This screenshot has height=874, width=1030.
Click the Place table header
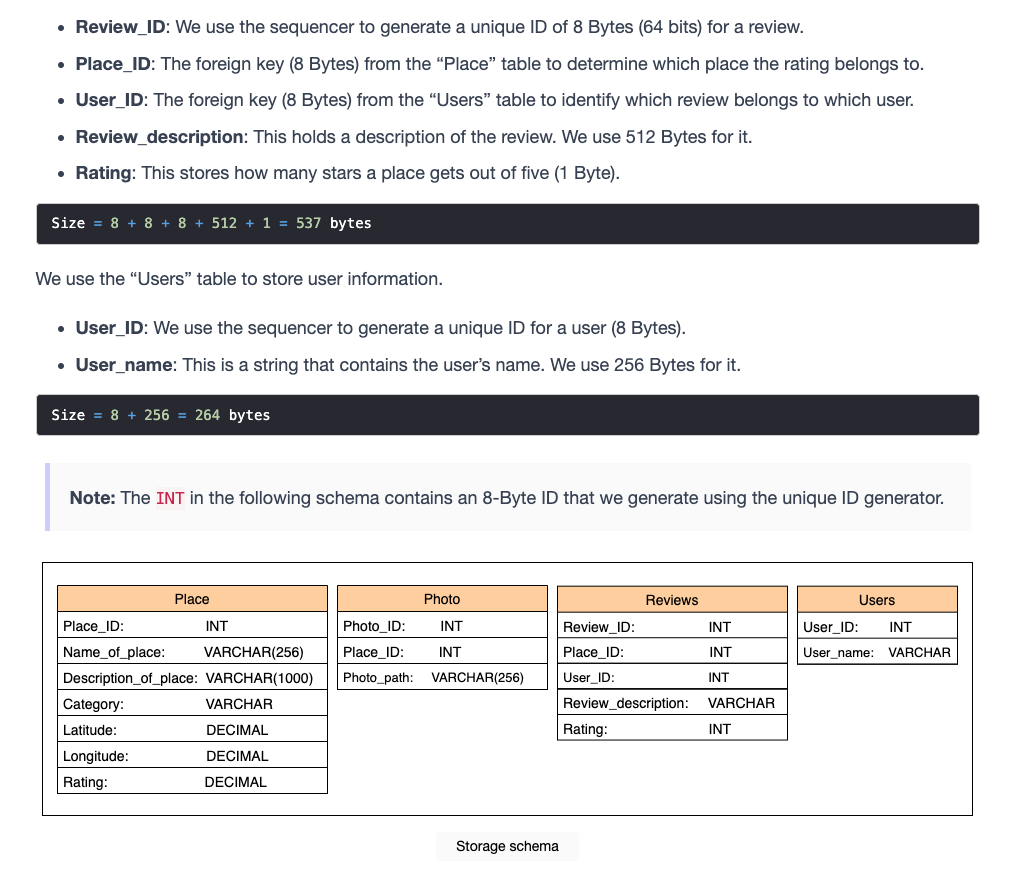192,599
